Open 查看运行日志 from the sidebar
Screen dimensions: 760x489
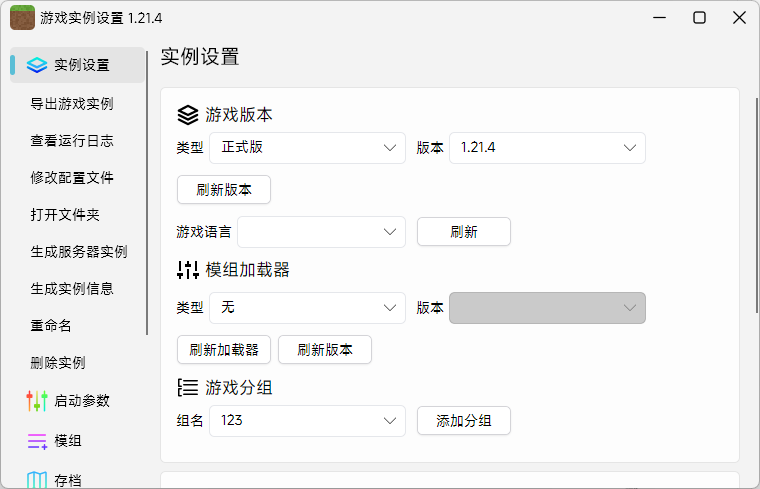[x=72, y=141]
